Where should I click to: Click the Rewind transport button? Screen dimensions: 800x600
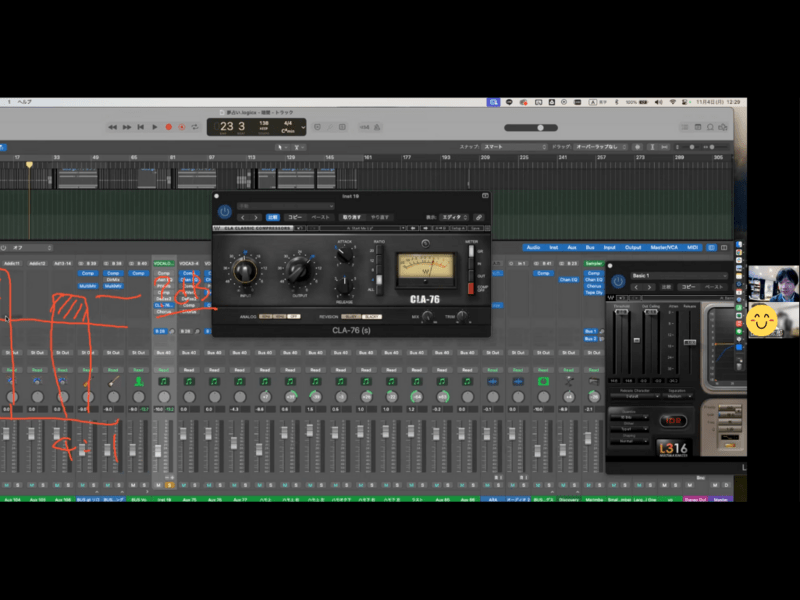[x=112, y=127]
